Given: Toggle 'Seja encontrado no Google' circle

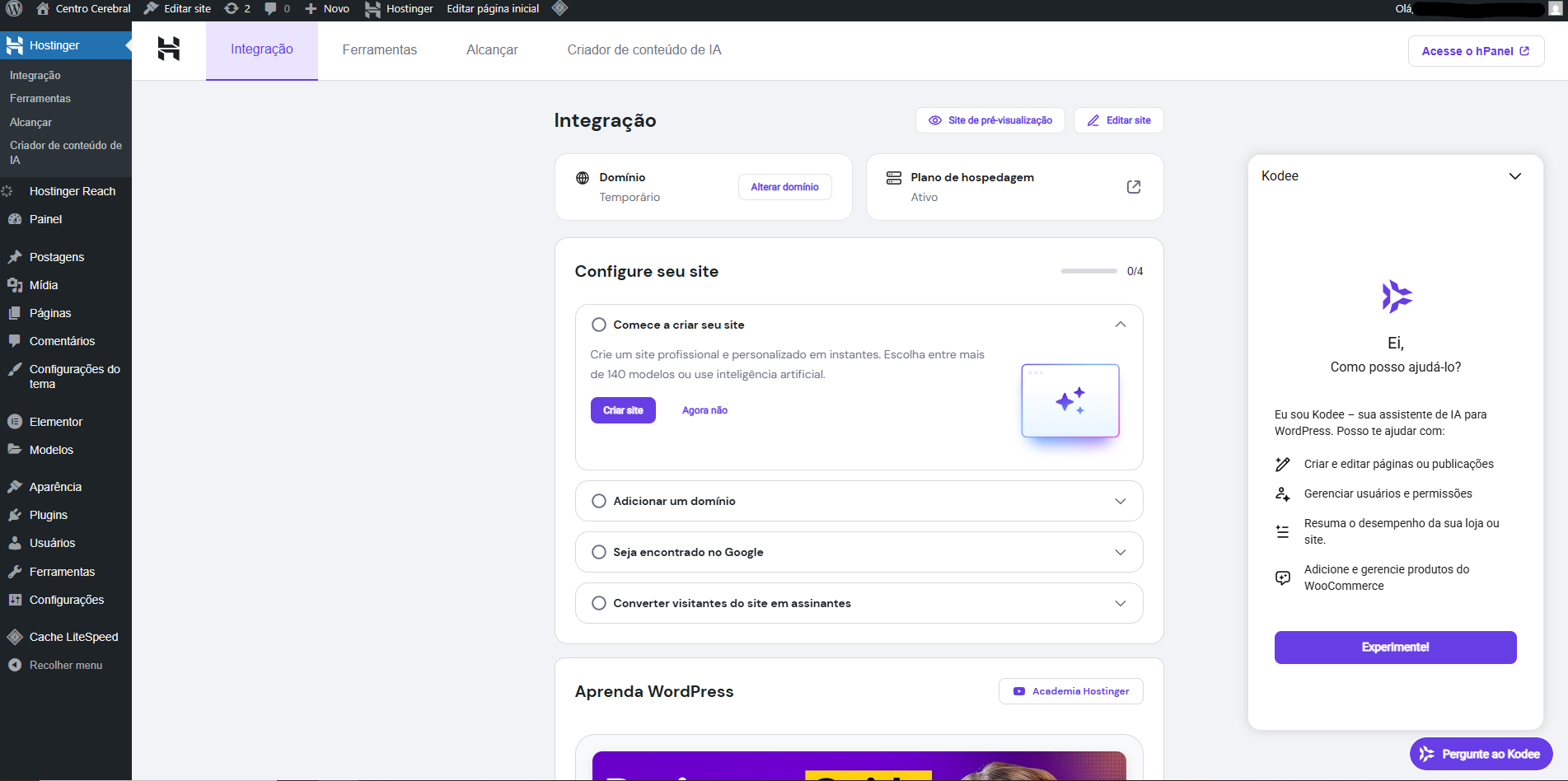Looking at the screenshot, I should [x=599, y=552].
